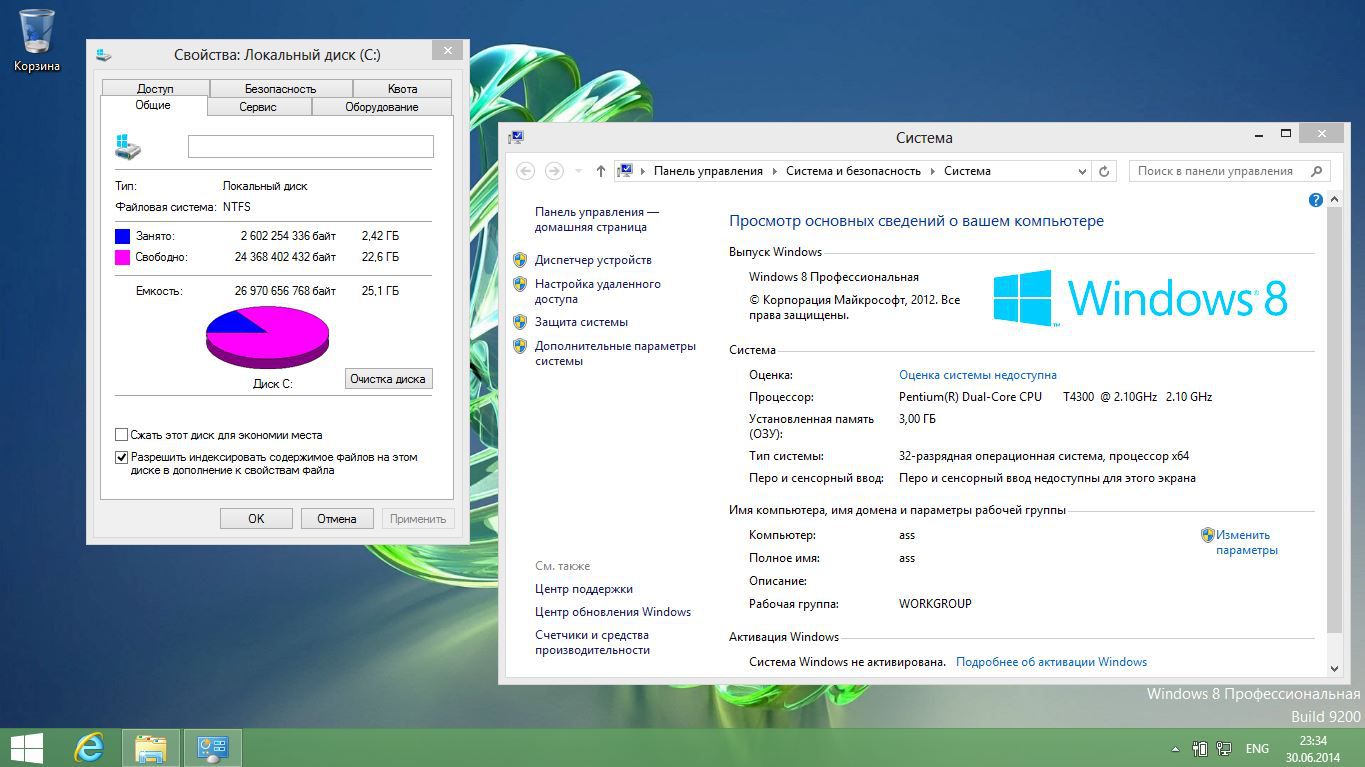
Task: Show hidden tray icons arrow
Action: tap(1176, 749)
